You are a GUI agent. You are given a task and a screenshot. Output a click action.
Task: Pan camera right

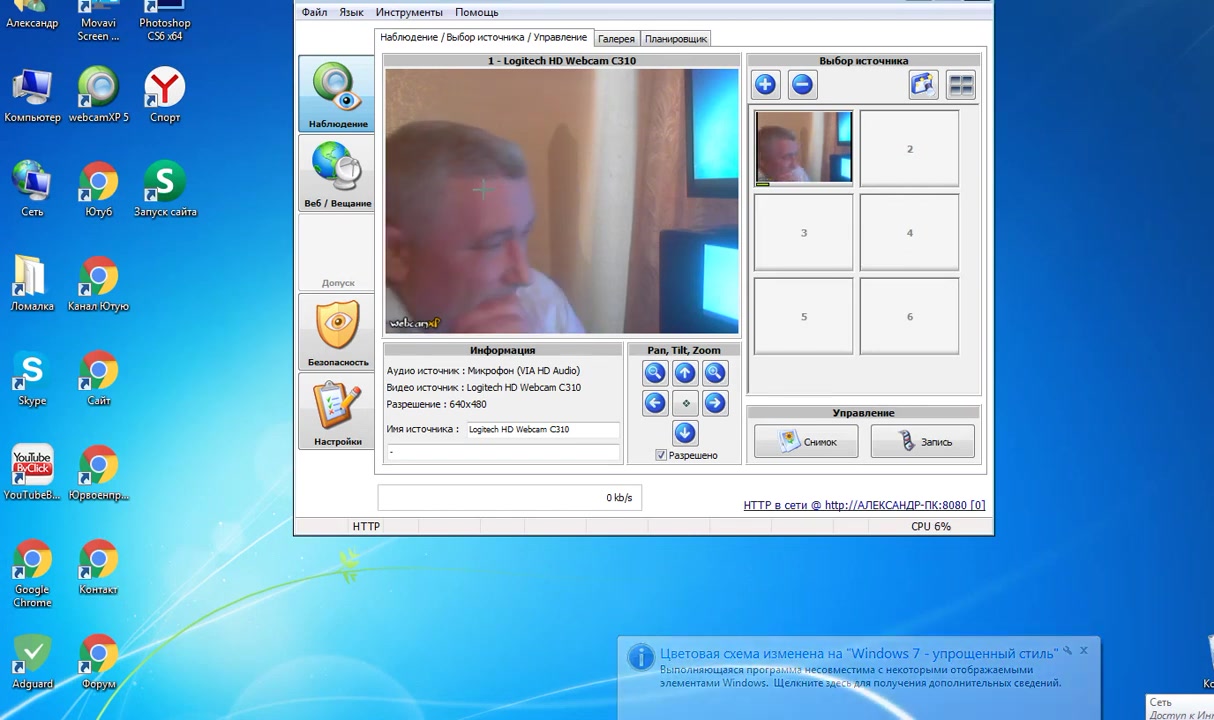(x=715, y=403)
